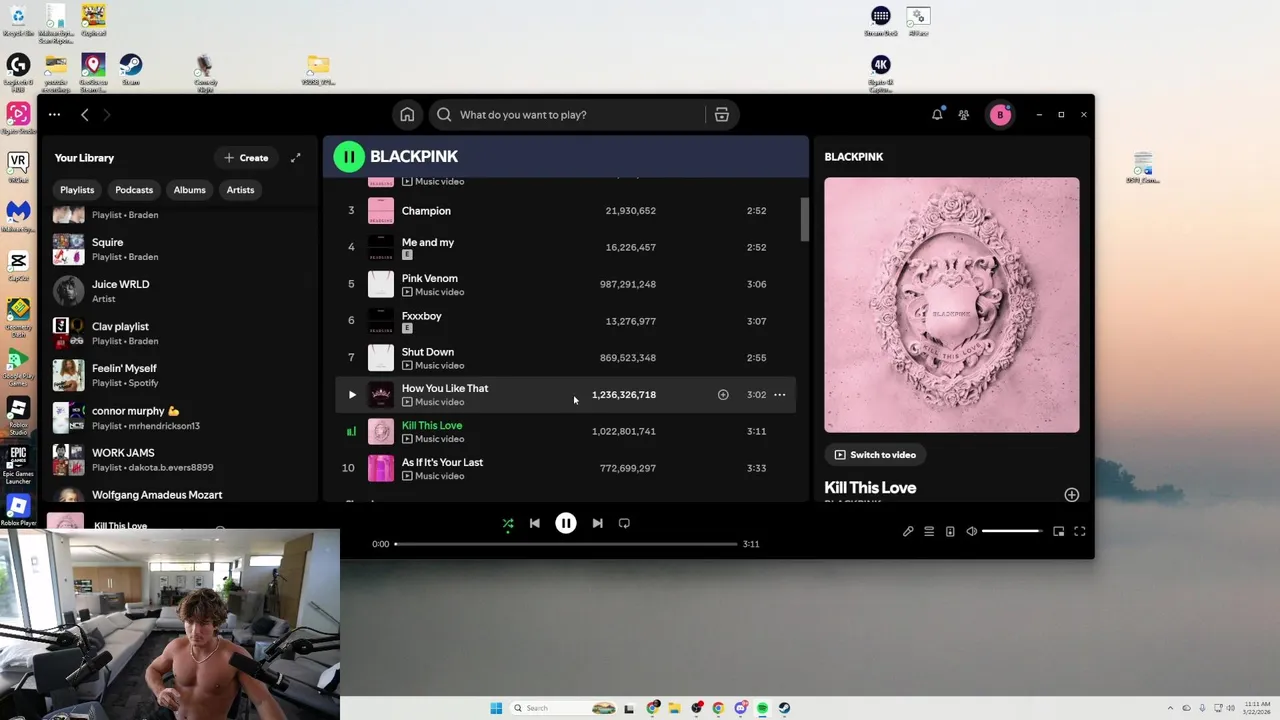Select the Fxxxboy track
The height and width of the screenshot is (720, 1280).
[566, 321]
